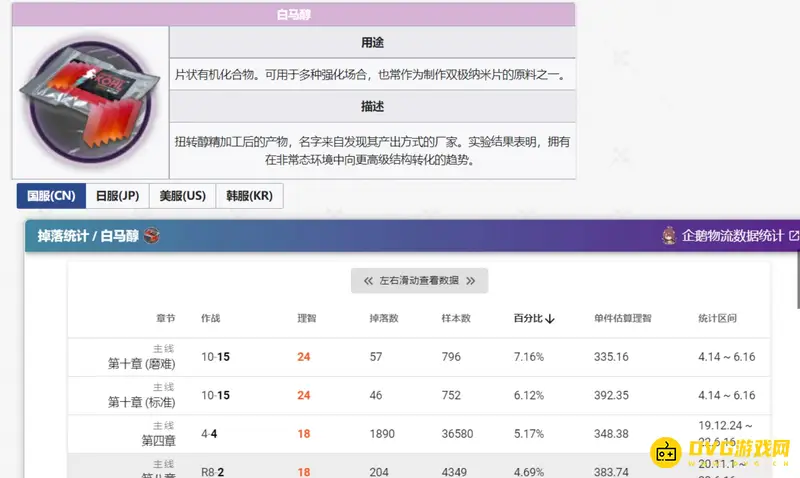The image size is (800, 478).
Task: Click the 掉落统计 / 白马醇 heading
Action: (x=88, y=236)
